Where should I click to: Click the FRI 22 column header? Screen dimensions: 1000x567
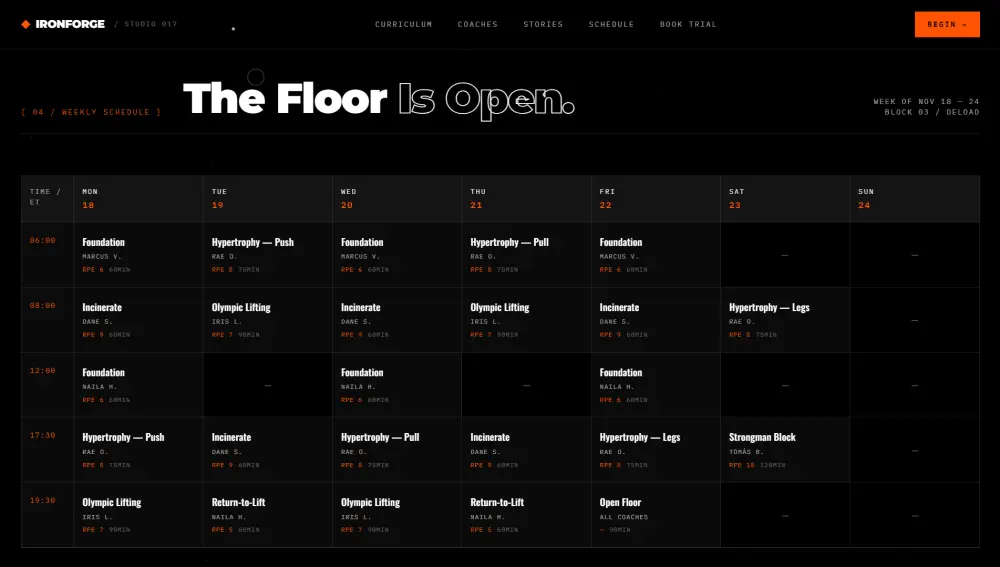(x=656, y=198)
